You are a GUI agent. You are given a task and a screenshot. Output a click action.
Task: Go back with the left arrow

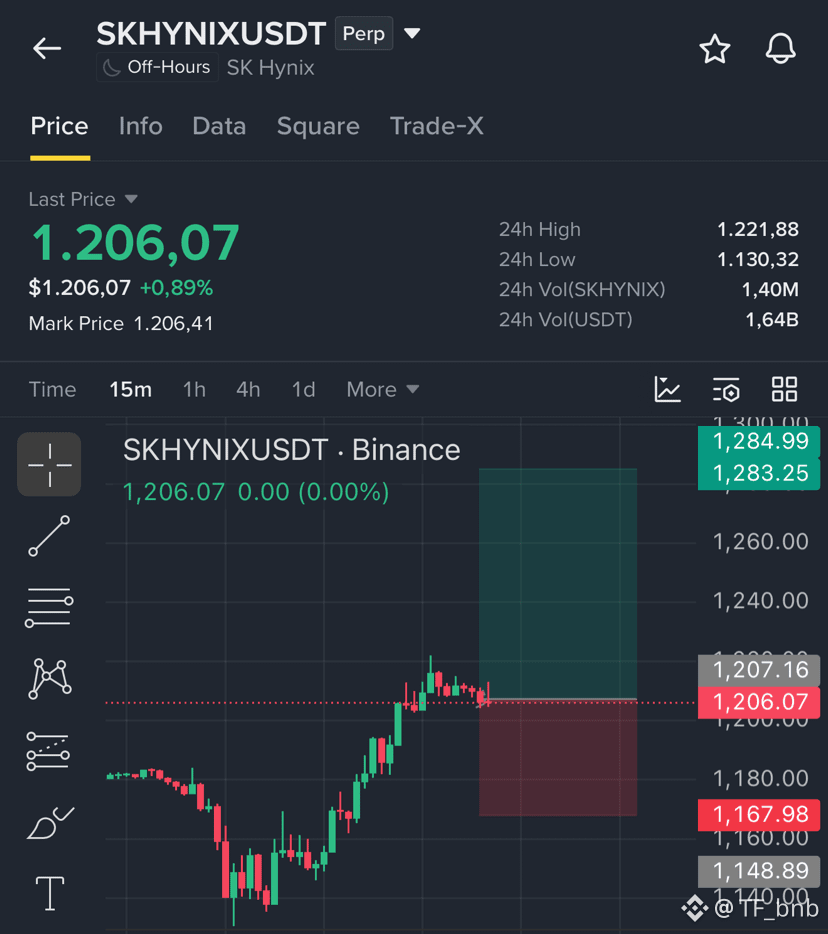point(47,48)
